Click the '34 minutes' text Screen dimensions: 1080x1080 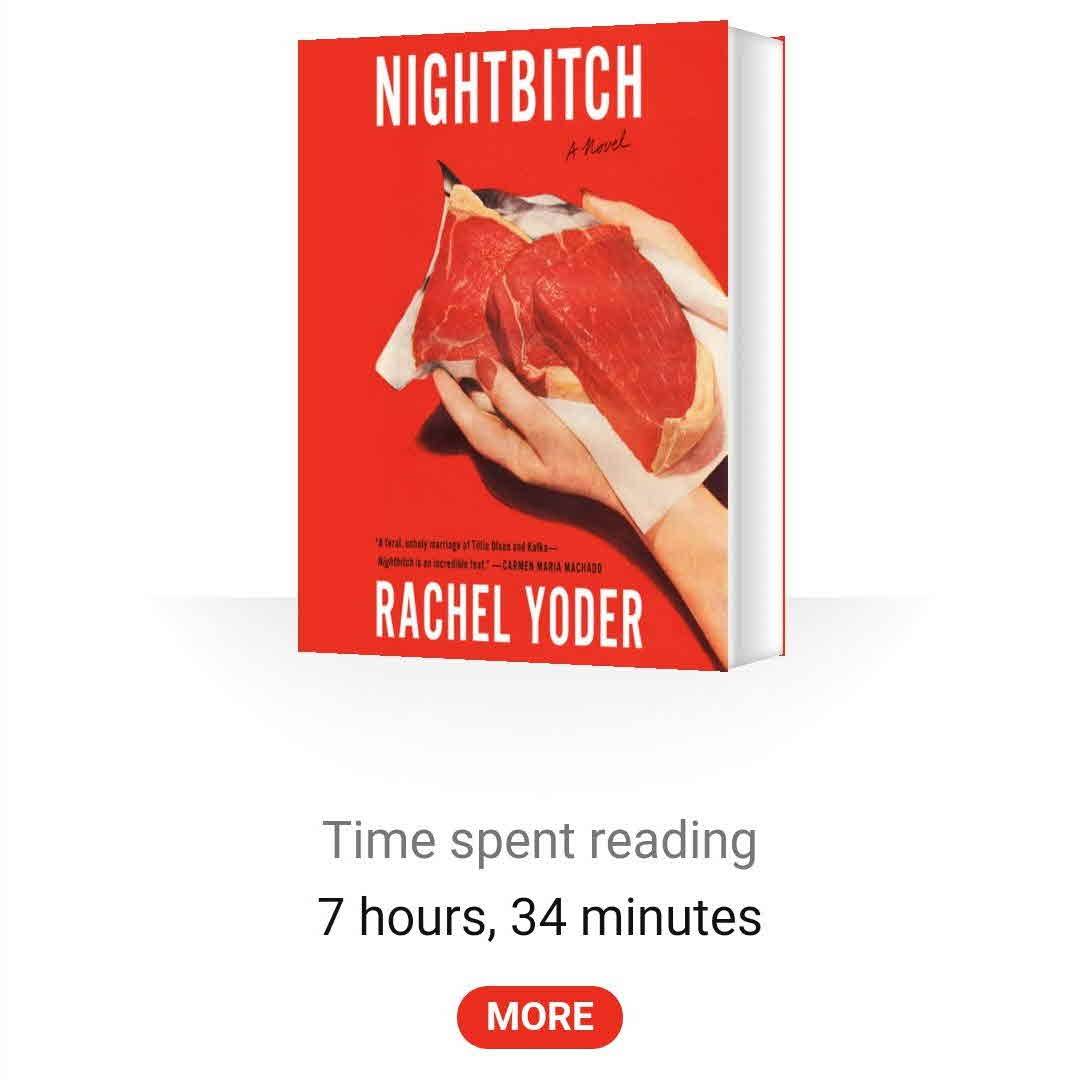(636, 917)
